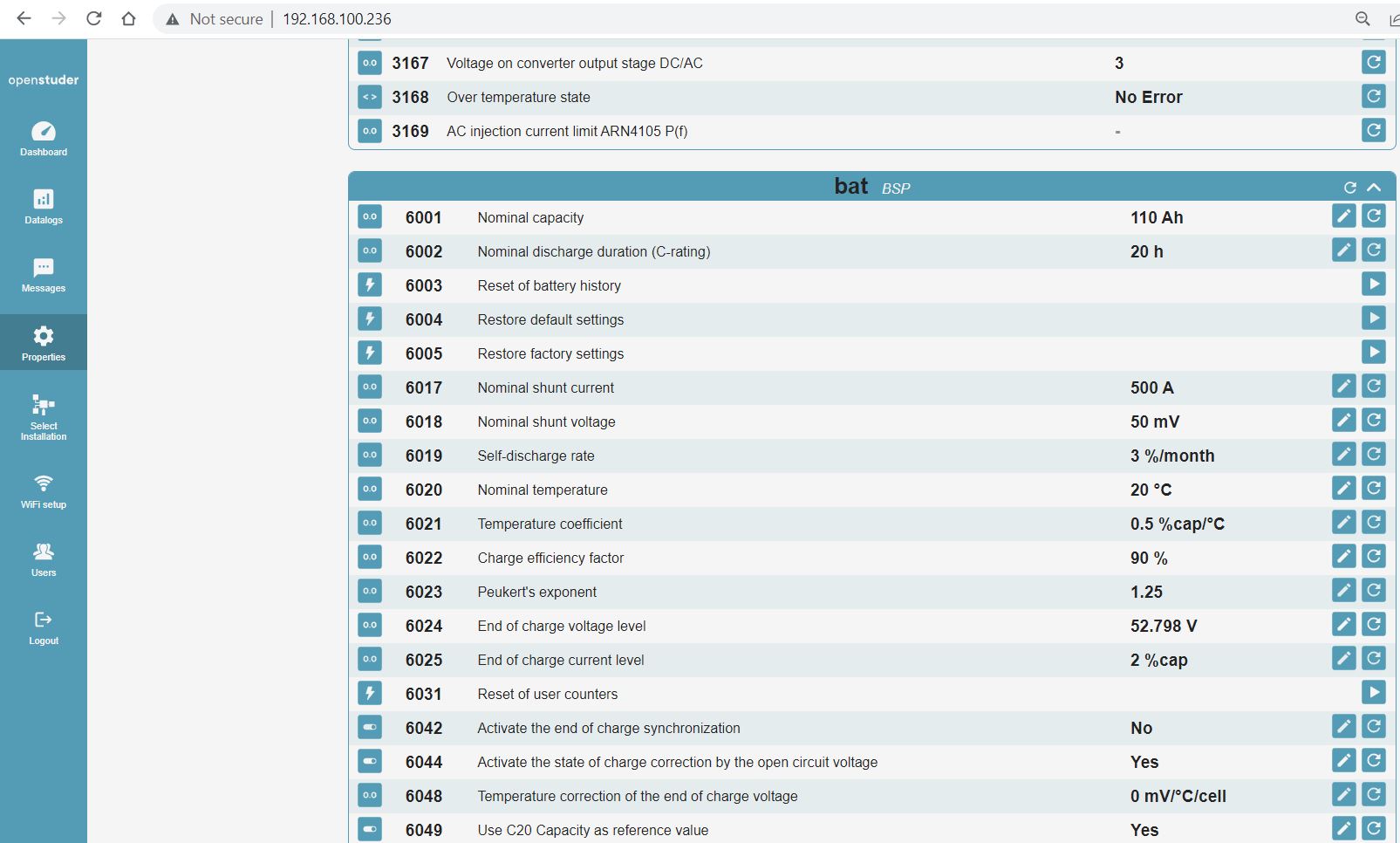This screenshot has width=1400, height=843.
Task: Select Properties in the sidebar
Action: pos(44,343)
